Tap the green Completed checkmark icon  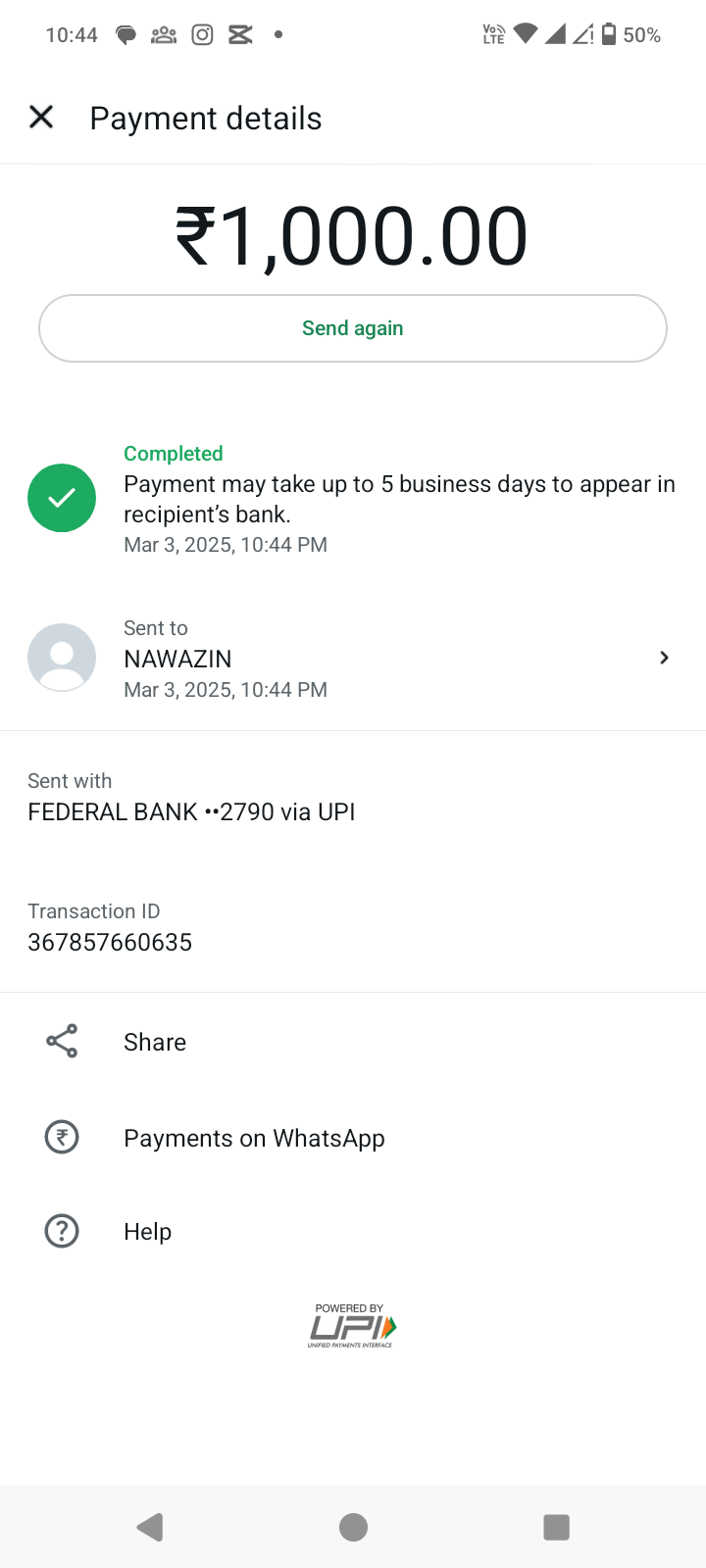62,498
